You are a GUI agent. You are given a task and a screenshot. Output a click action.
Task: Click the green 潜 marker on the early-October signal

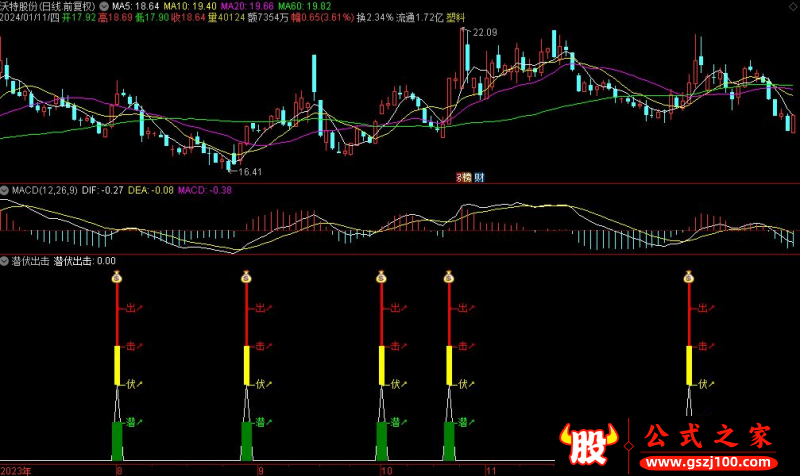point(395,422)
